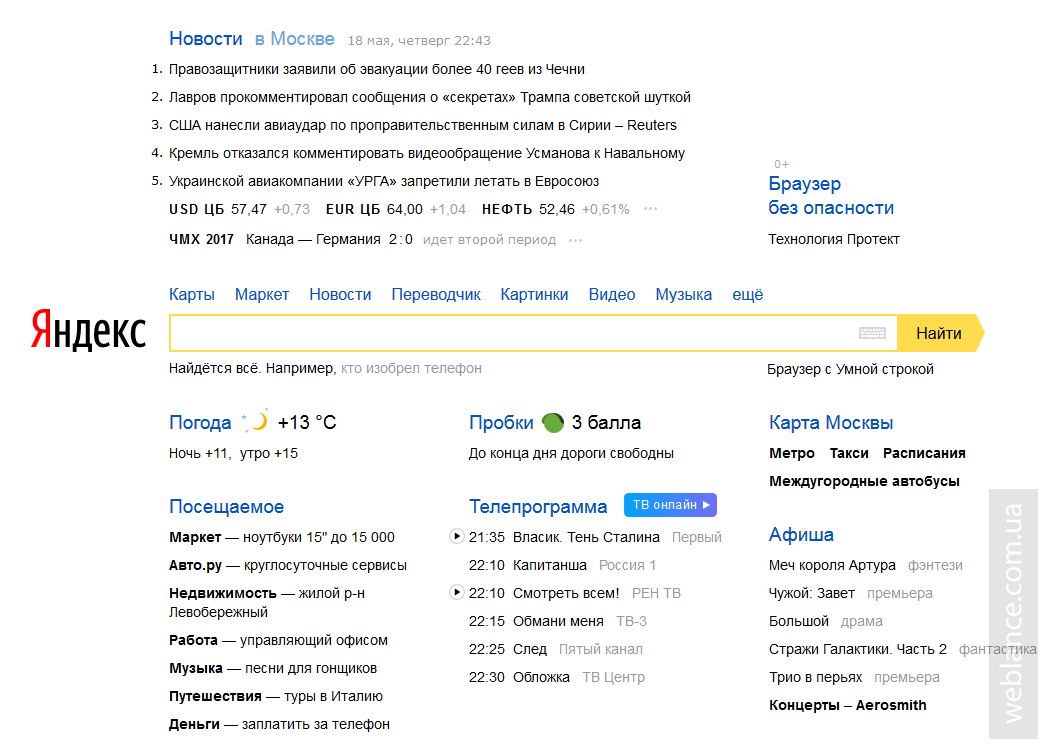Open Переводчик service tab
The height and width of the screenshot is (746, 1045).
point(436,295)
